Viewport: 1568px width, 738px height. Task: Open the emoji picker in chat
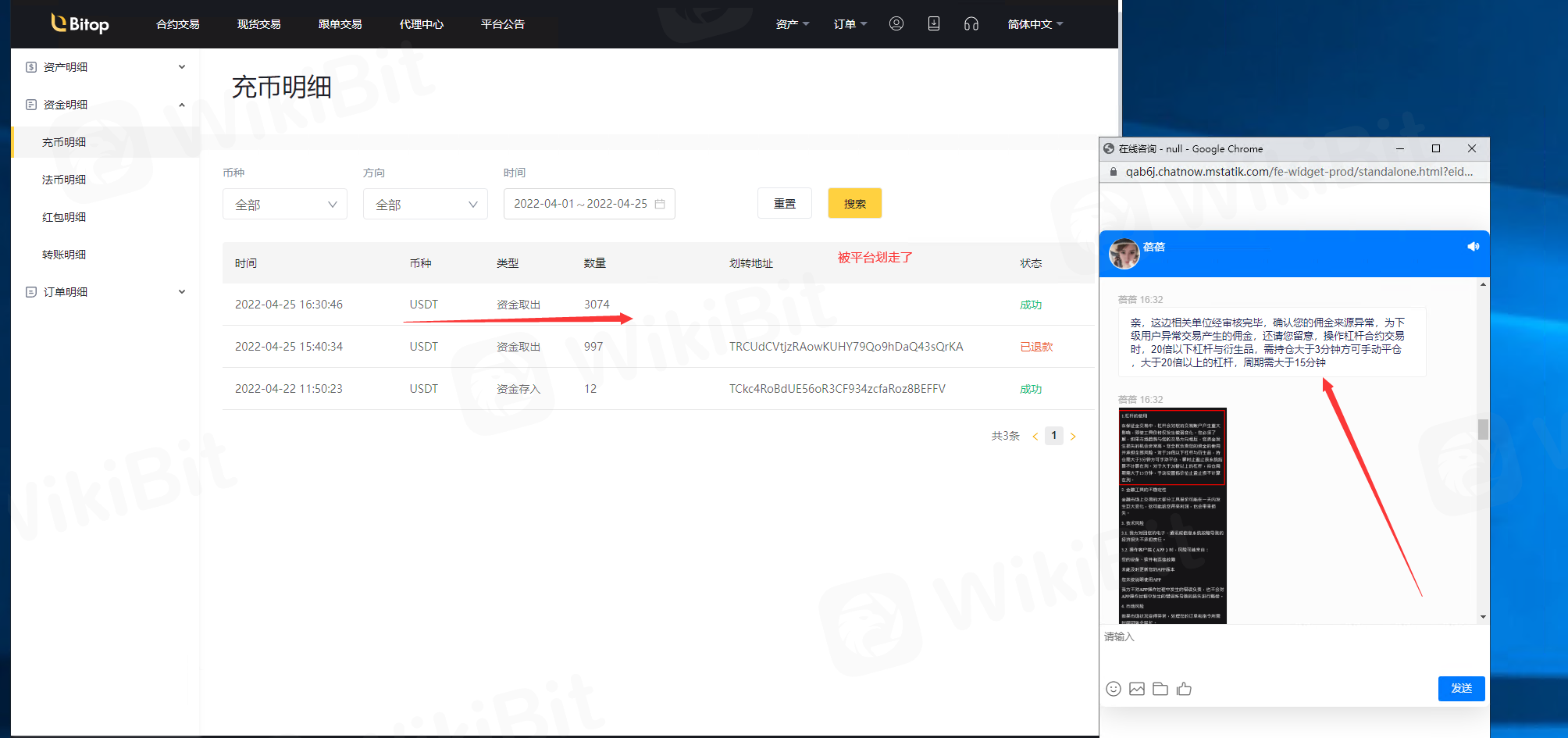(x=1114, y=689)
